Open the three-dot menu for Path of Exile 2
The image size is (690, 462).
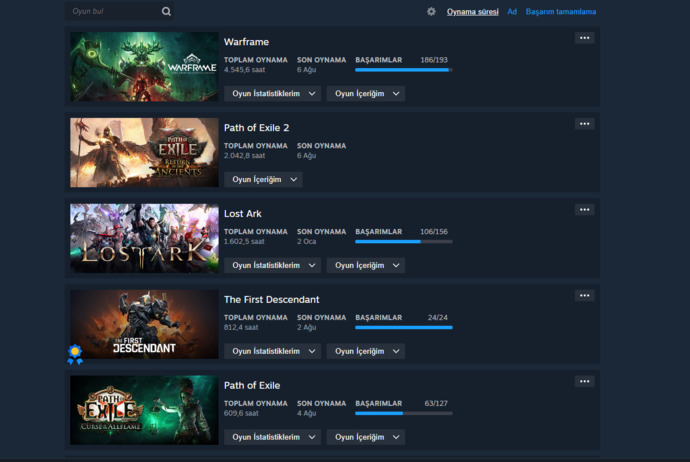tap(584, 124)
